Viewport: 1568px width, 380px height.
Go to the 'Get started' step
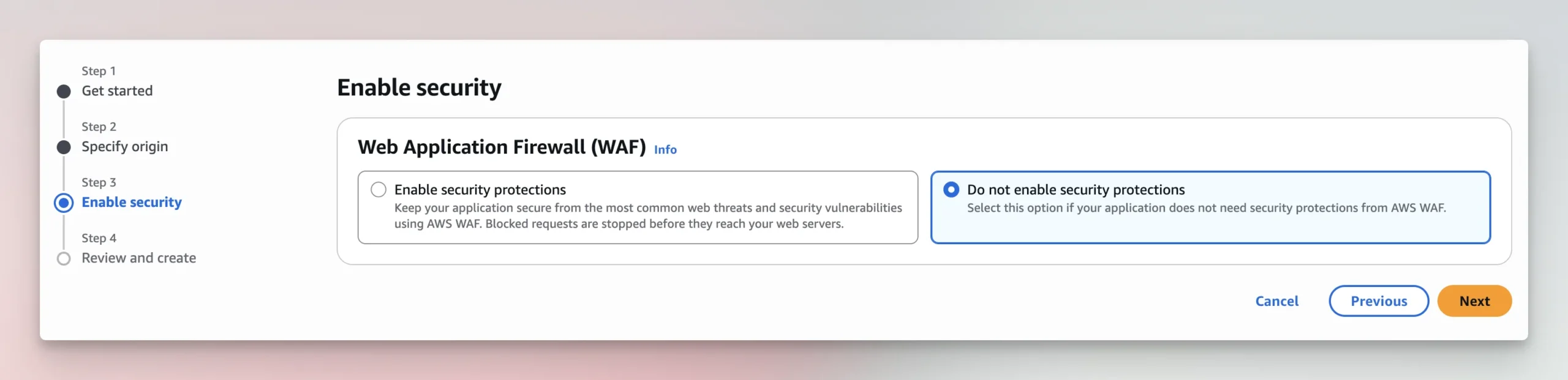tap(117, 91)
